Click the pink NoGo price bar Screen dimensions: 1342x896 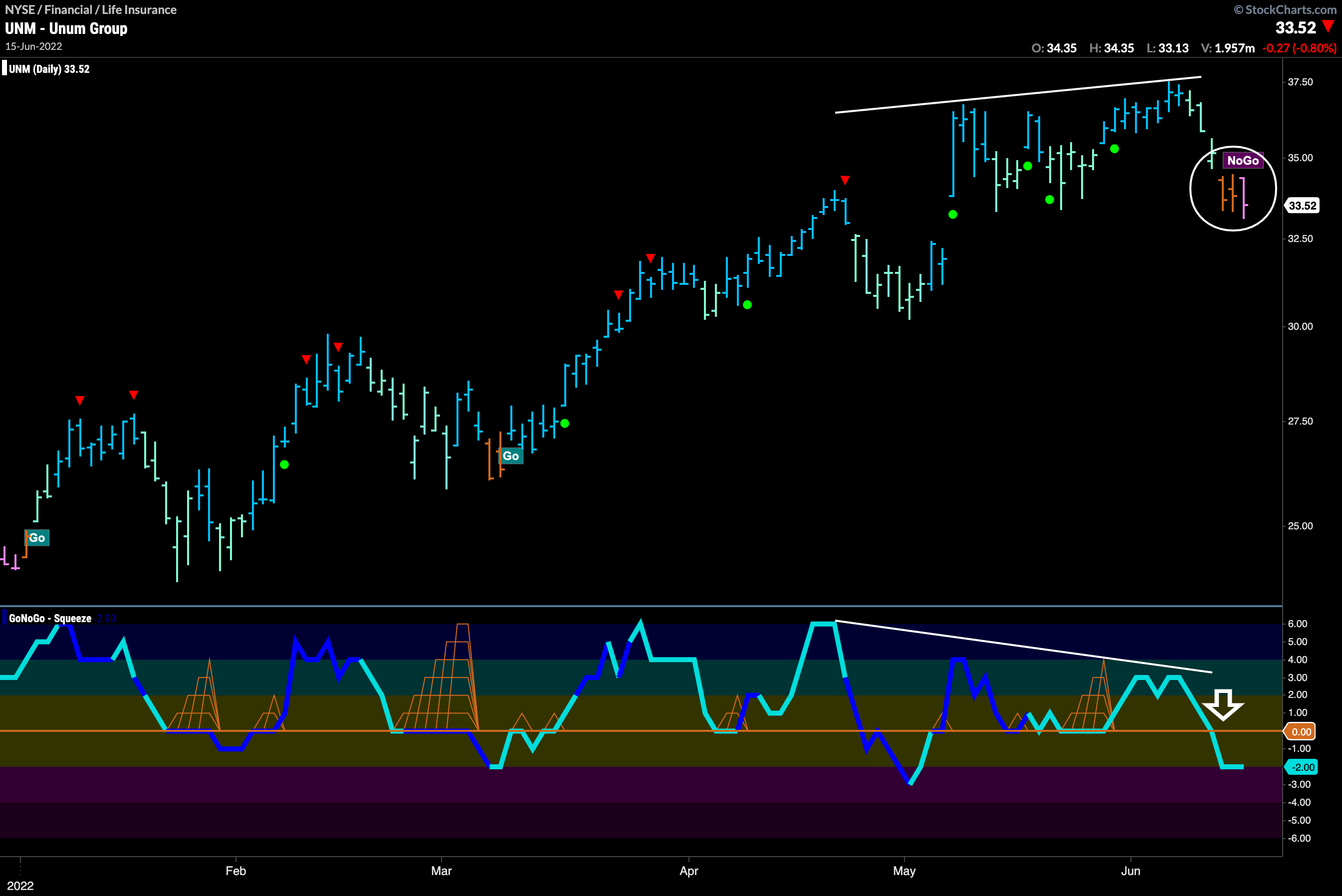(1244, 198)
